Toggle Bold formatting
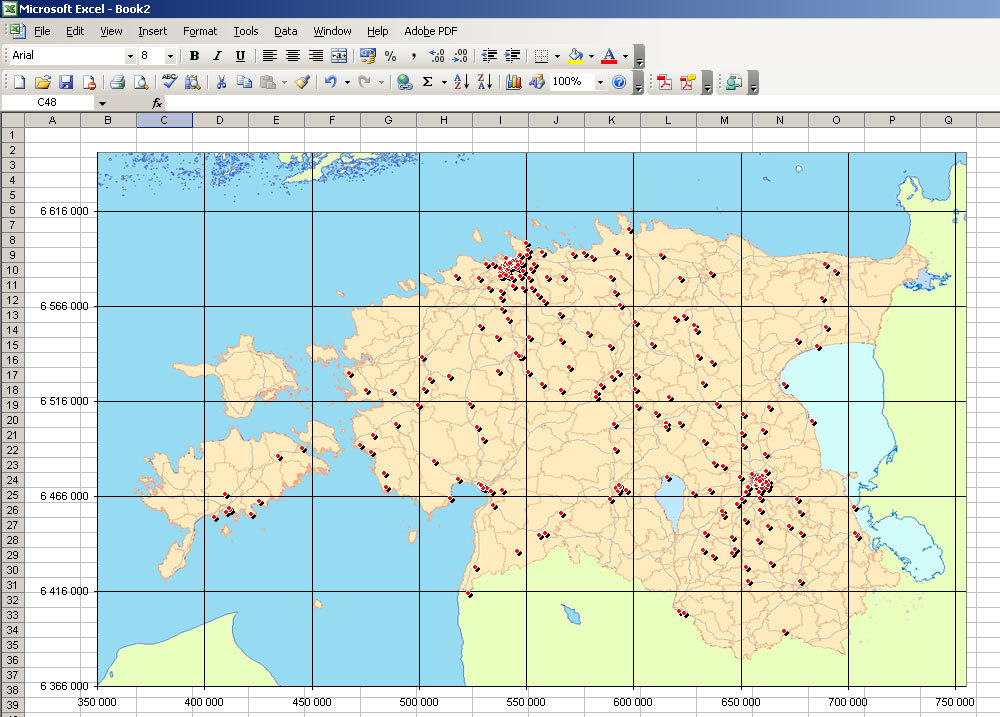Screen dimensions: 1000x717 click(194, 56)
